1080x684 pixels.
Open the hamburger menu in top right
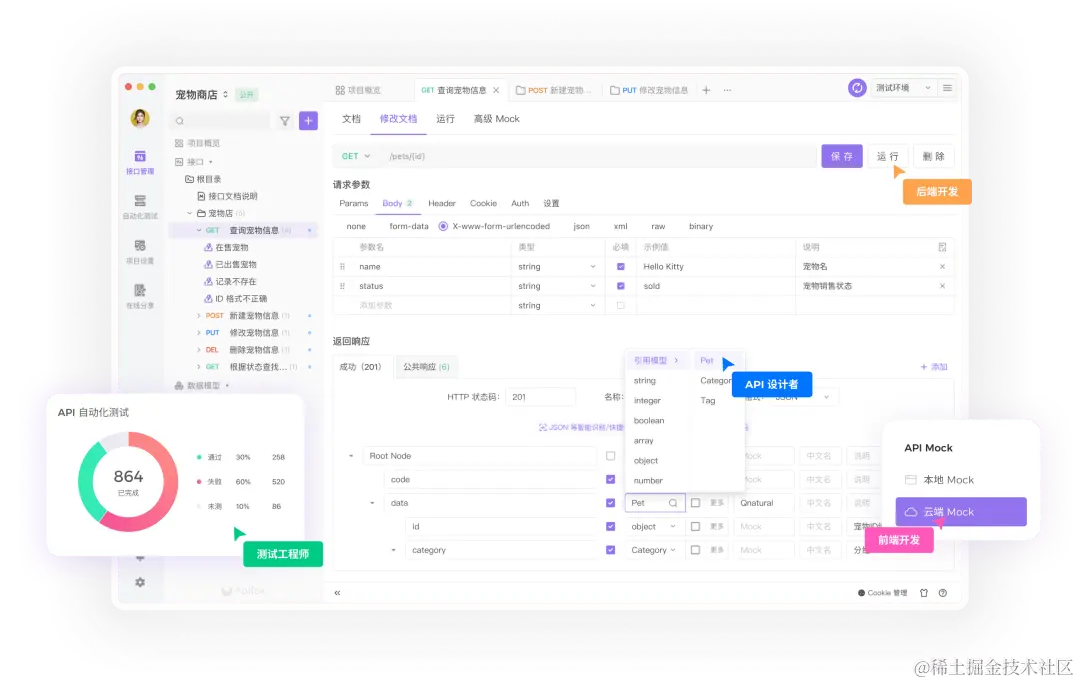[x=948, y=88]
